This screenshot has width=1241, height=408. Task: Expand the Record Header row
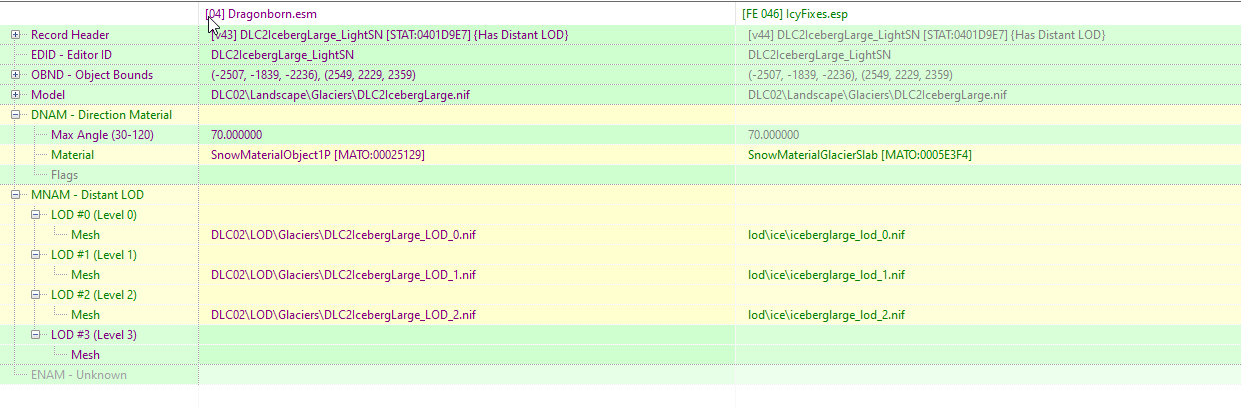click(x=16, y=35)
